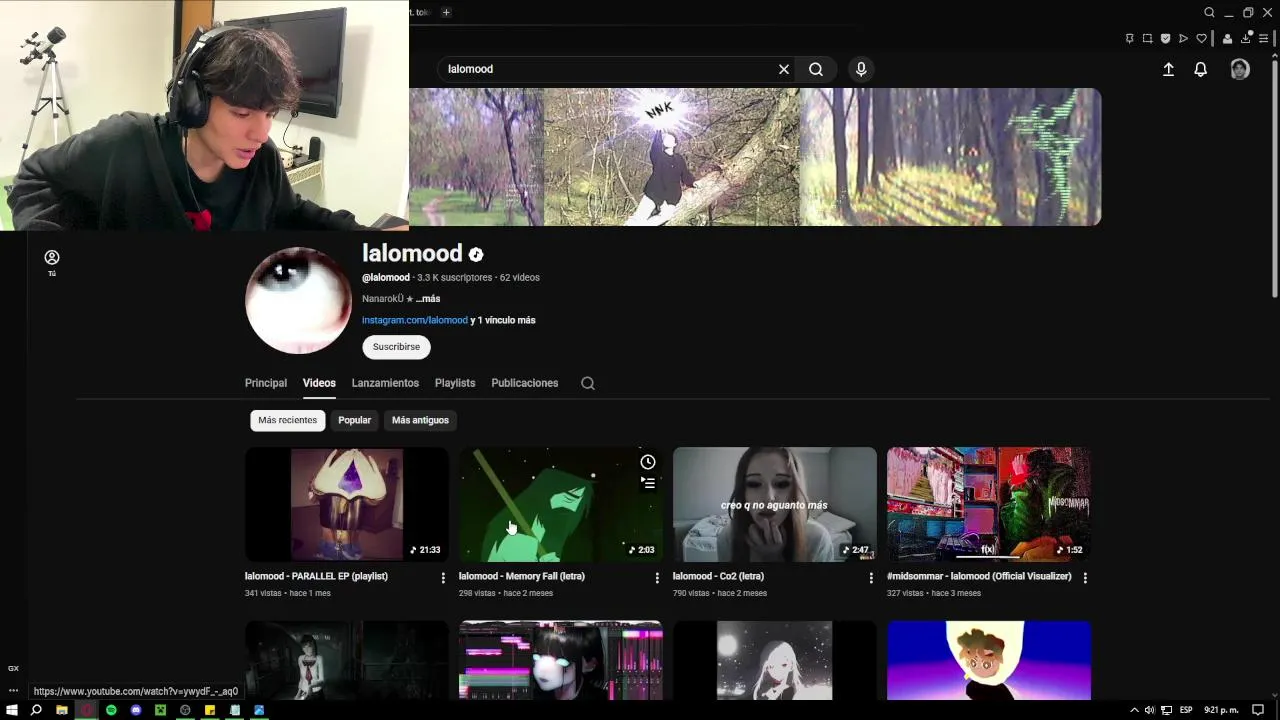
Task: Open Spotify from the taskbar
Action: [x=111, y=710]
